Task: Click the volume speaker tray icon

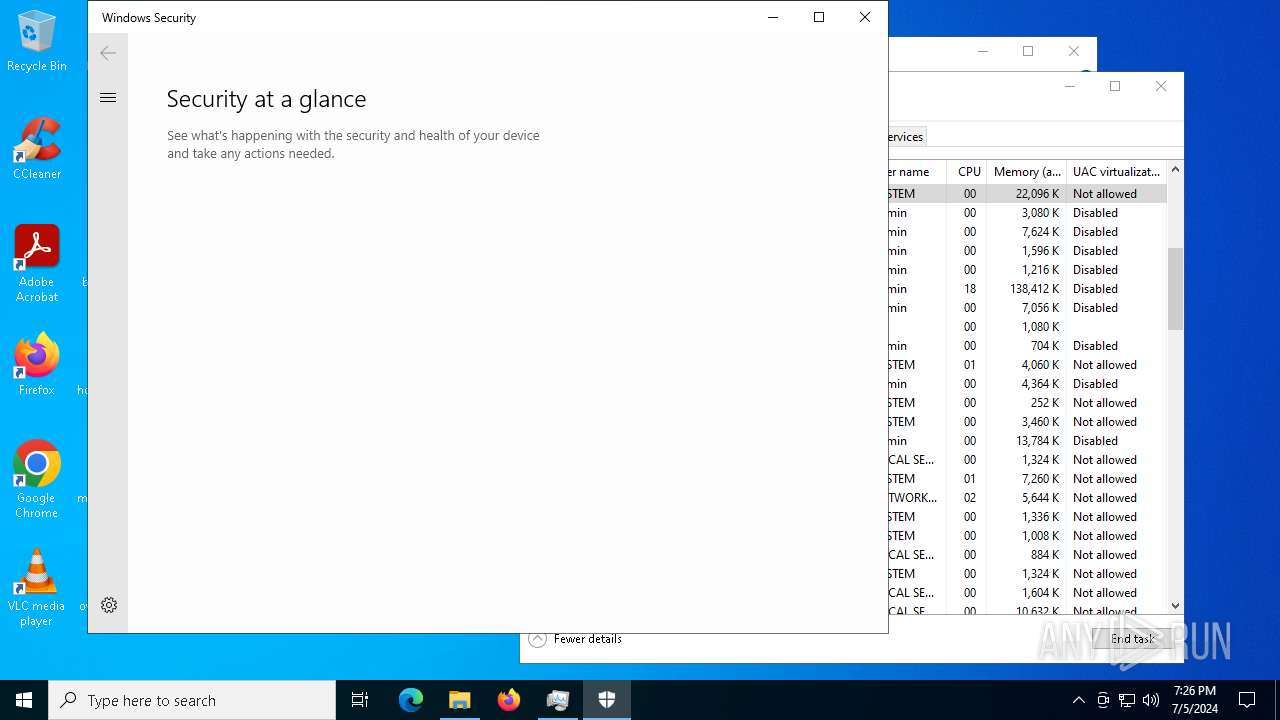Action: pyautogui.click(x=1151, y=700)
